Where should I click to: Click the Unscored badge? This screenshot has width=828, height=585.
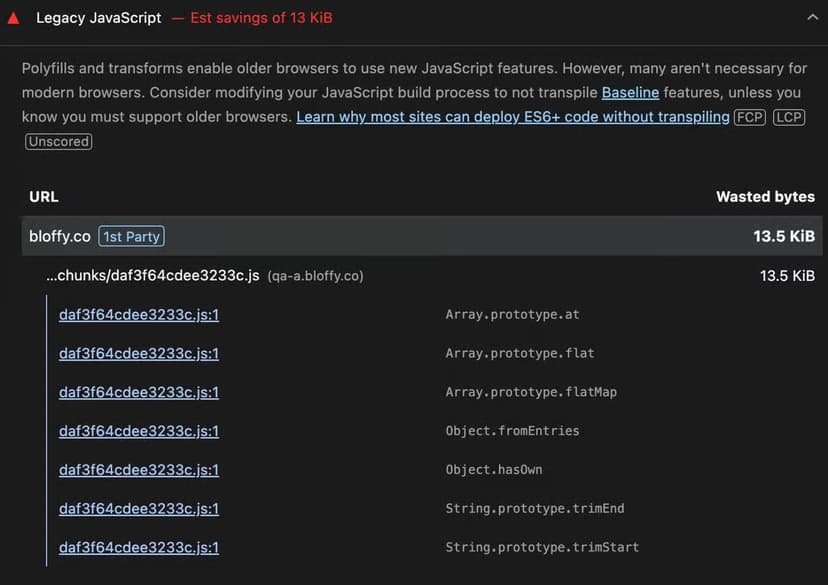pyautogui.click(x=59, y=141)
